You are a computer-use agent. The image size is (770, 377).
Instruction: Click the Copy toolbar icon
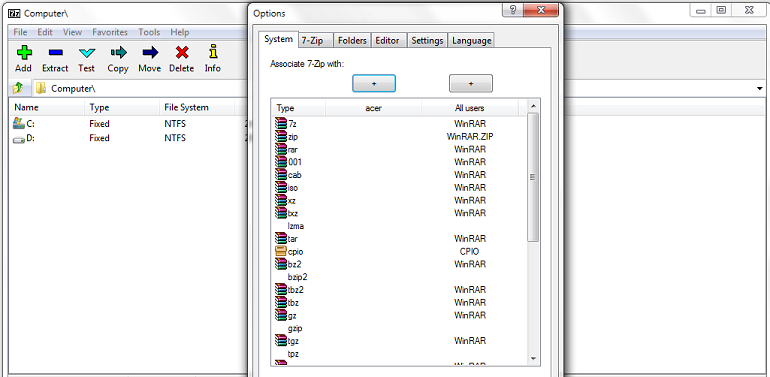tap(118, 53)
